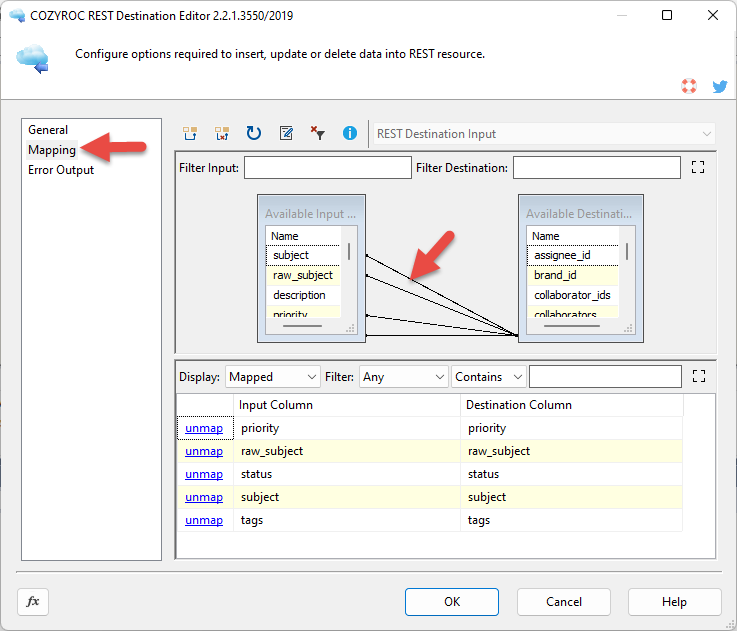Click the Available Input list horizontal scrollbar

[302, 326]
